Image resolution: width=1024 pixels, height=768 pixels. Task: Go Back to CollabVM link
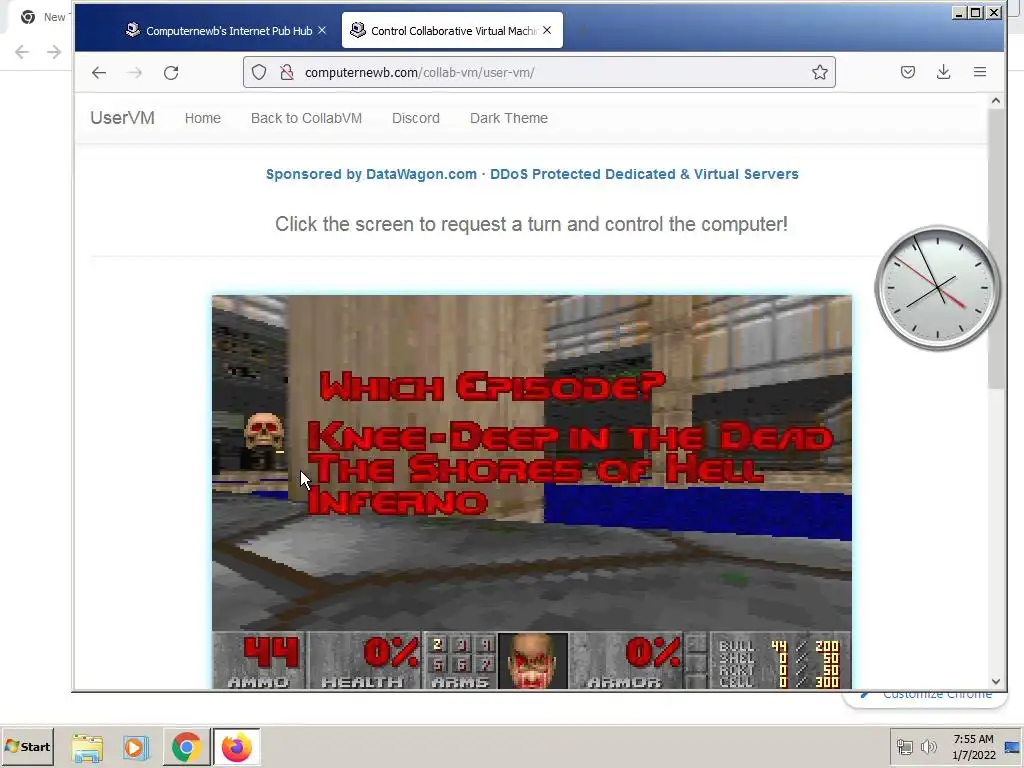[306, 118]
